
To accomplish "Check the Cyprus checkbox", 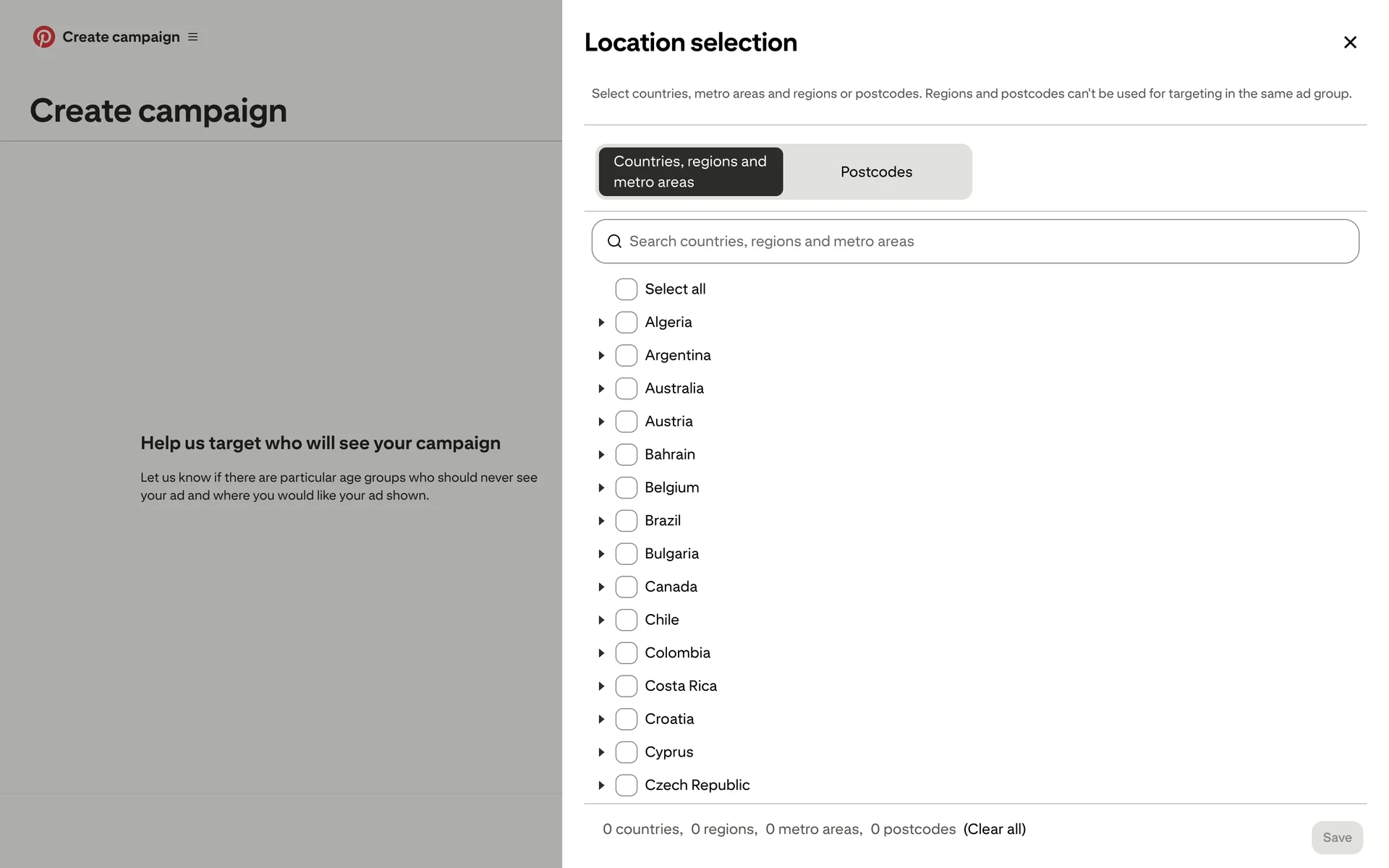I will [x=626, y=752].
